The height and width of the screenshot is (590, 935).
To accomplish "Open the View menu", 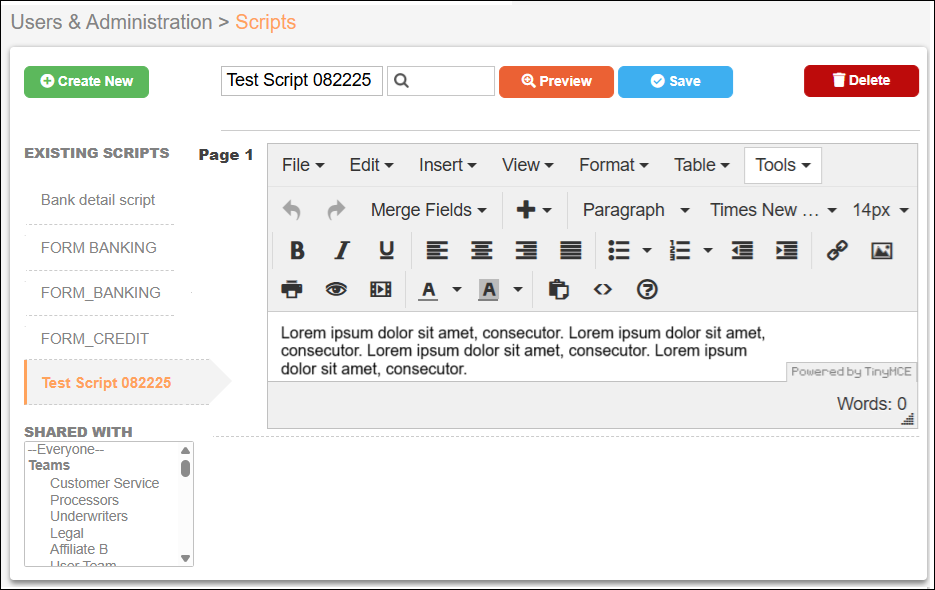I will point(527,165).
